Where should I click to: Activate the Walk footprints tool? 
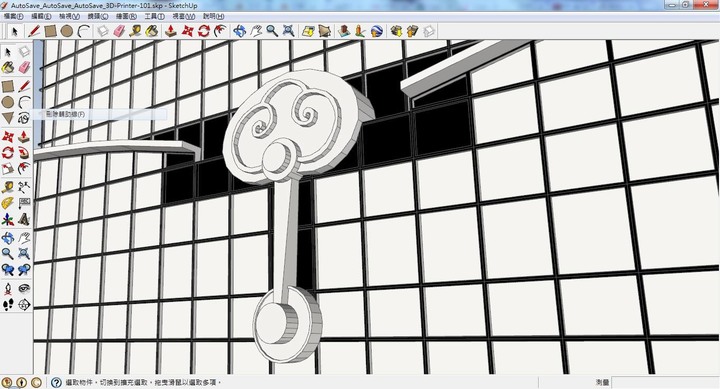tap(8, 305)
